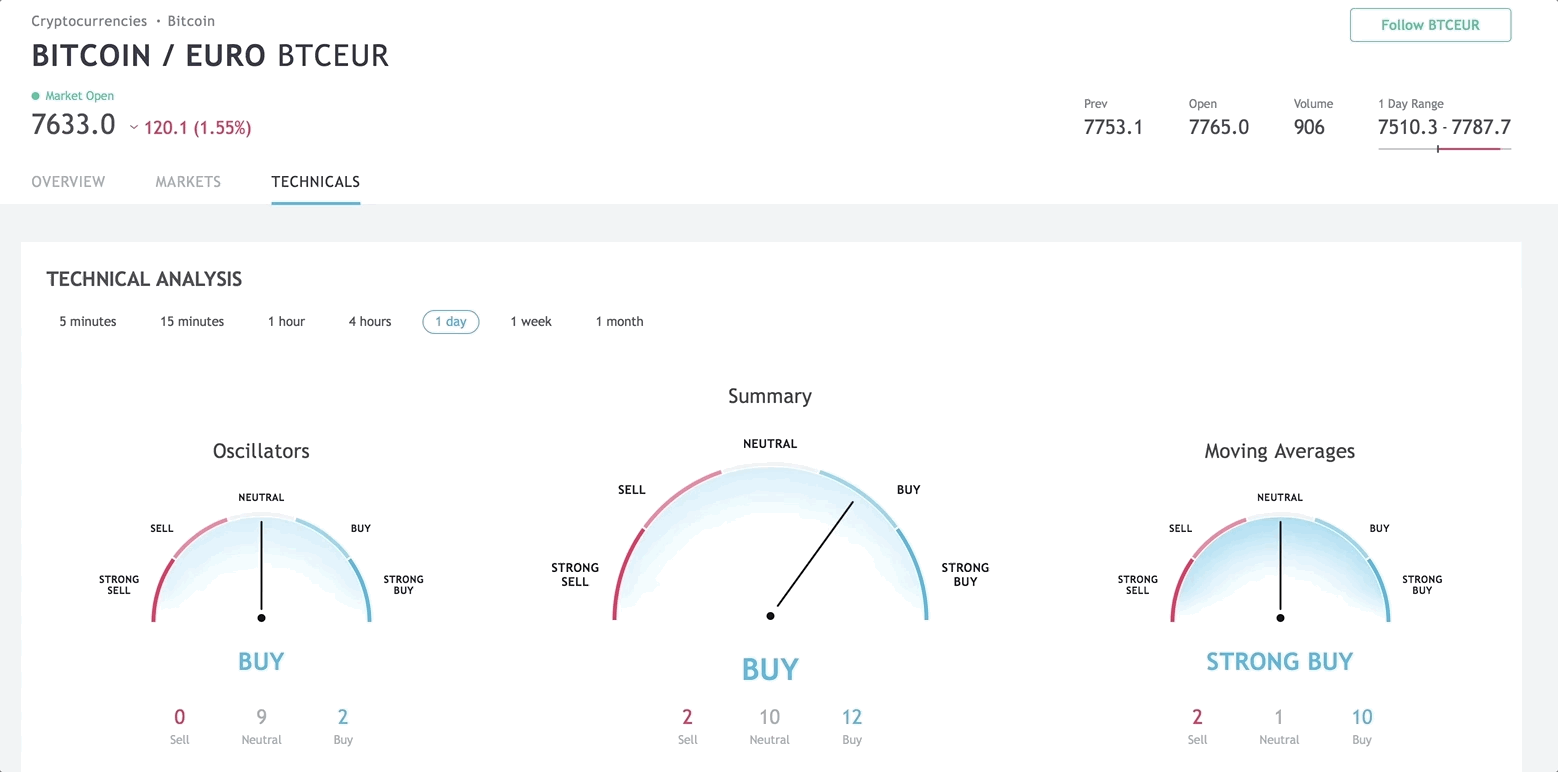Click the down arrow beside price change
The image size is (1558, 772).
pyautogui.click(x=134, y=128)
